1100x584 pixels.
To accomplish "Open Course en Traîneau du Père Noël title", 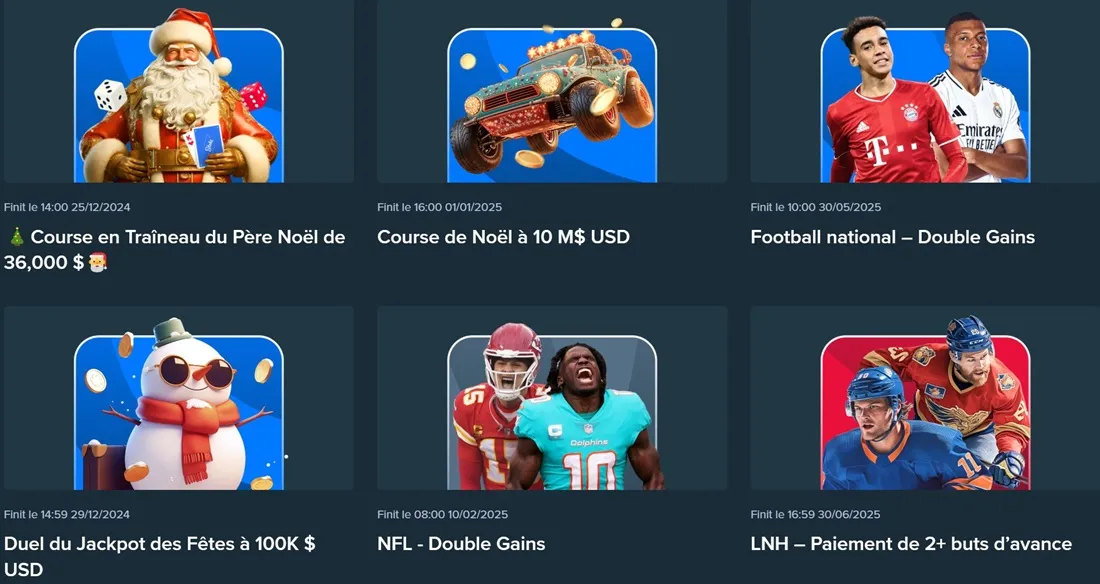I will (175, 250).
